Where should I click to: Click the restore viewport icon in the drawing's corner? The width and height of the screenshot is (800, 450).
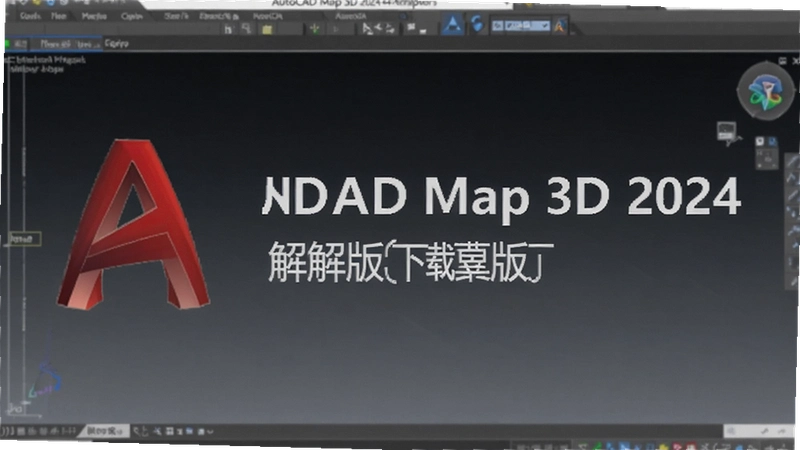point(782,61)
